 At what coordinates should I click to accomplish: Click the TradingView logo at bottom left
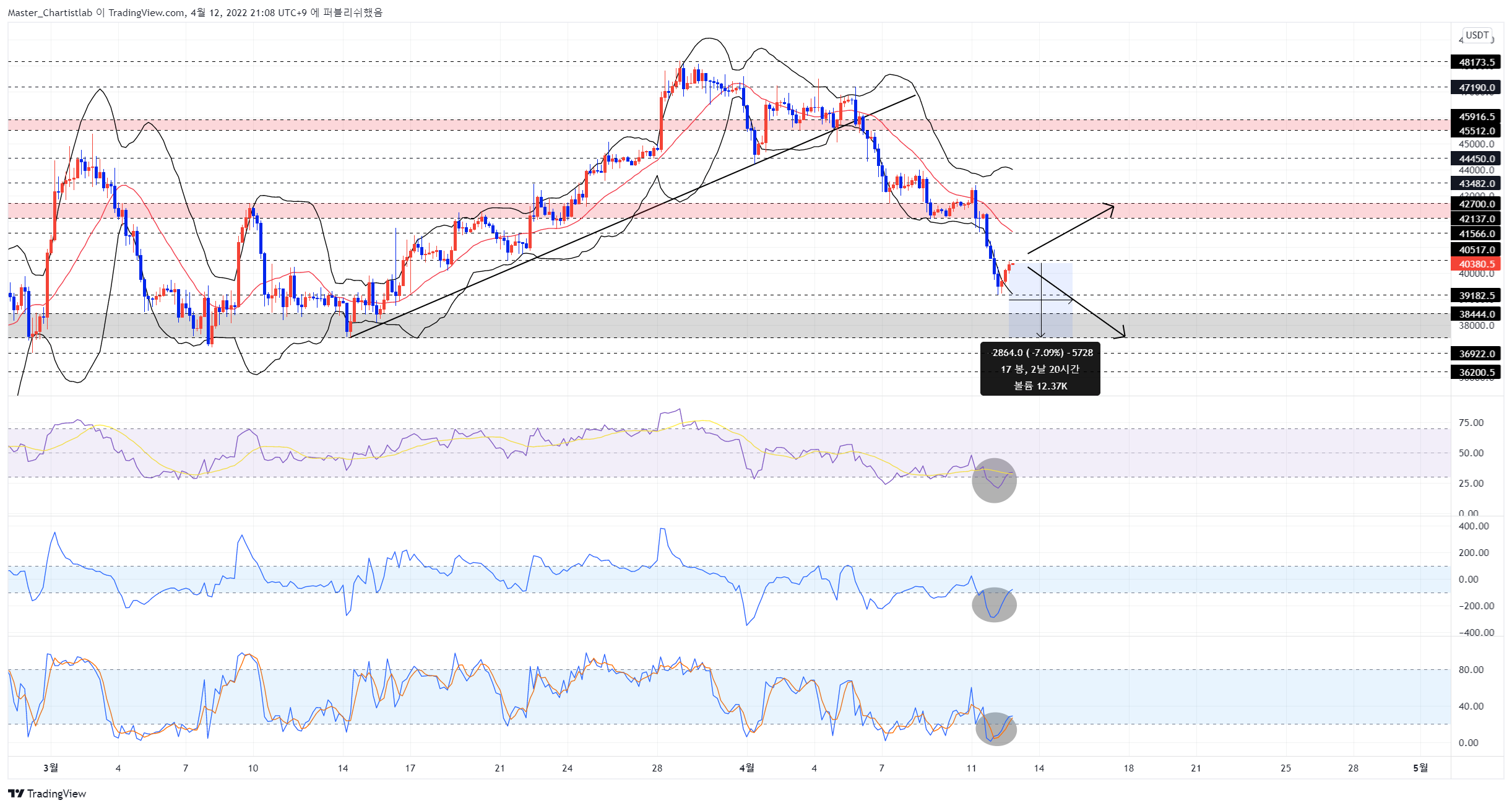pyautogui.click(x=47, y=793)
